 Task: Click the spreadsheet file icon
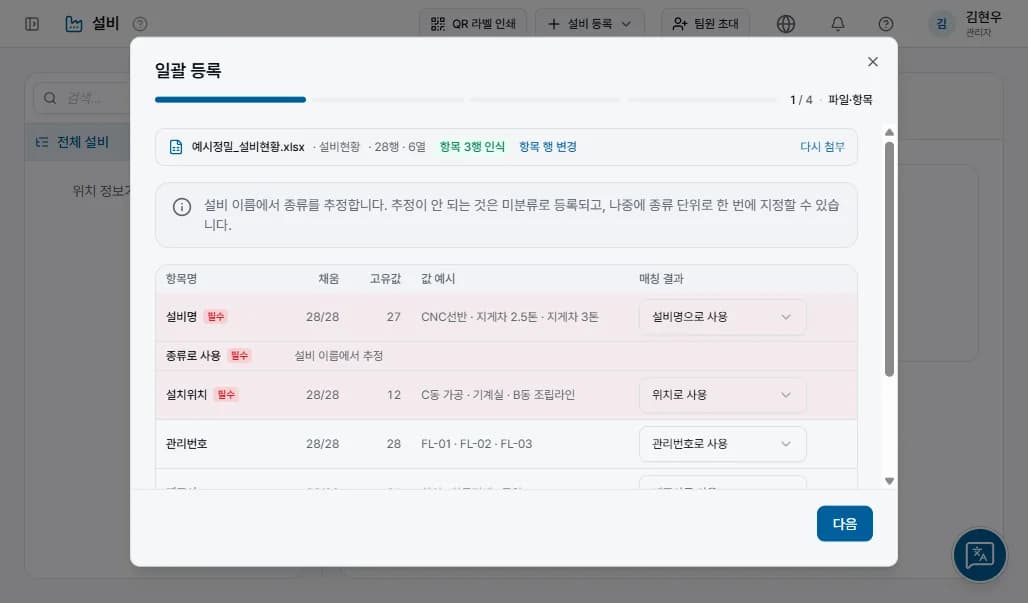coord(176,147)
